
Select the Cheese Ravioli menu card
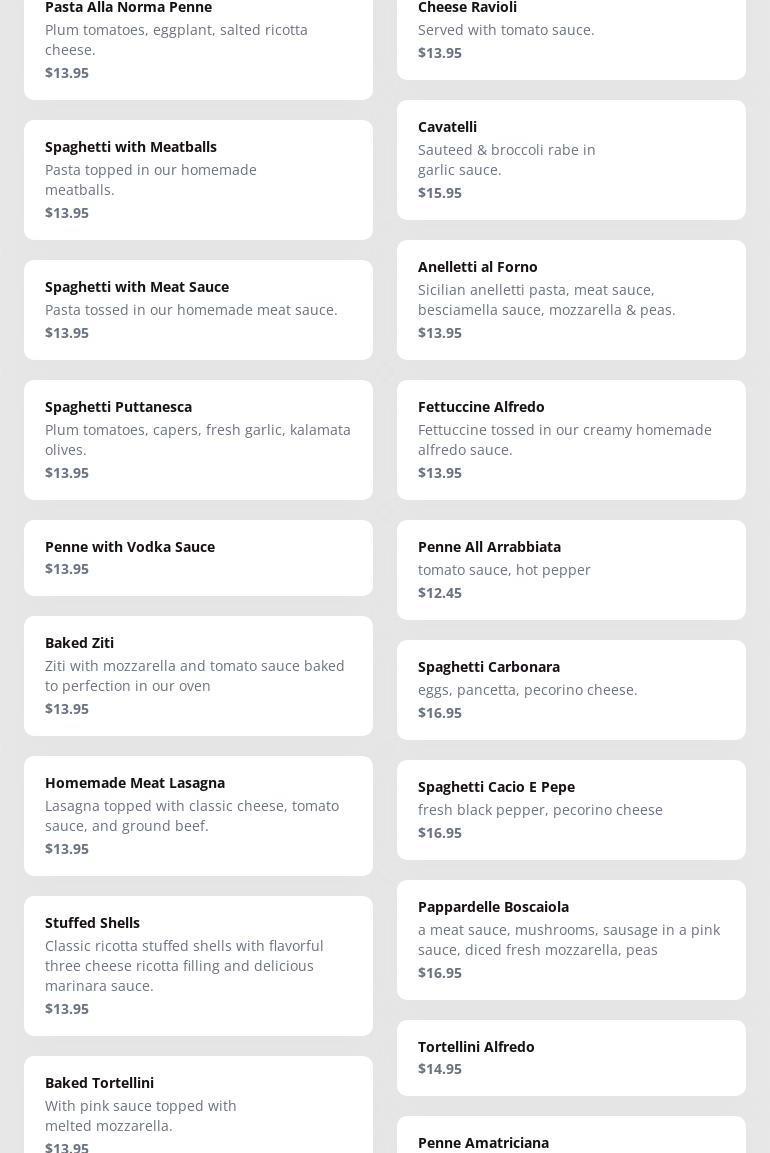coord(571,30)
